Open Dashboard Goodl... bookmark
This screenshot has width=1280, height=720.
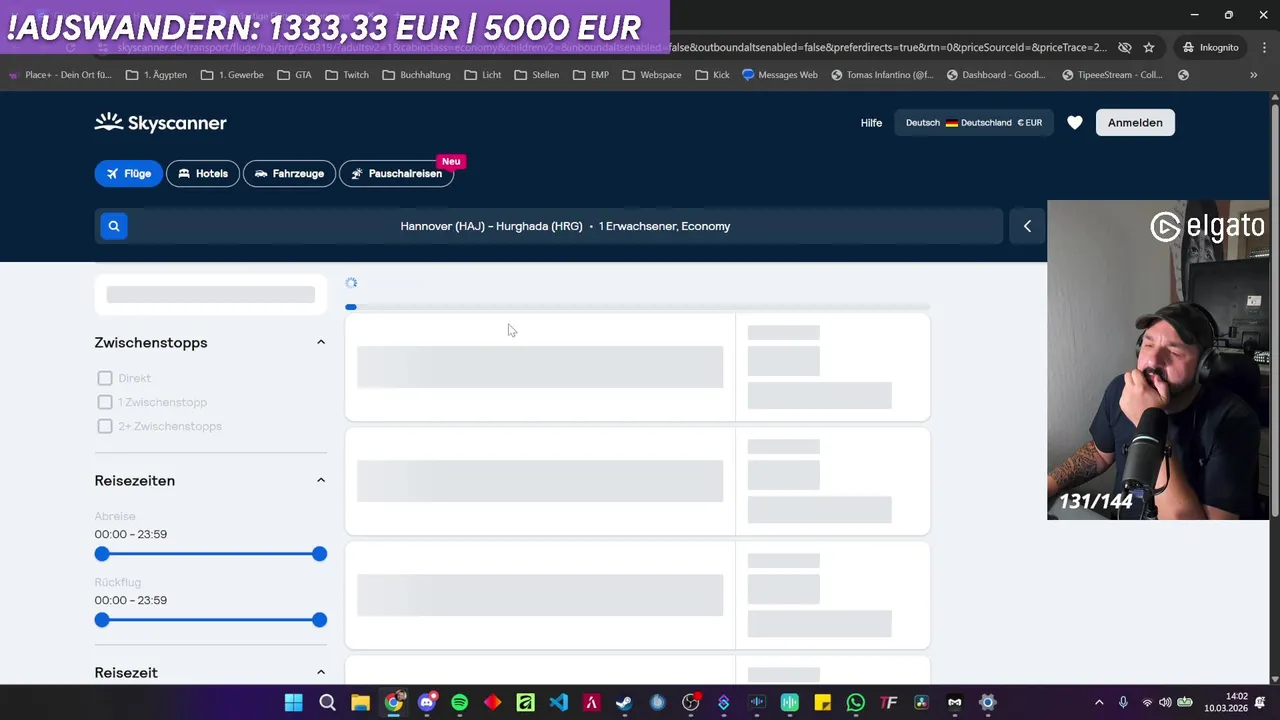(x=995, y=75)
